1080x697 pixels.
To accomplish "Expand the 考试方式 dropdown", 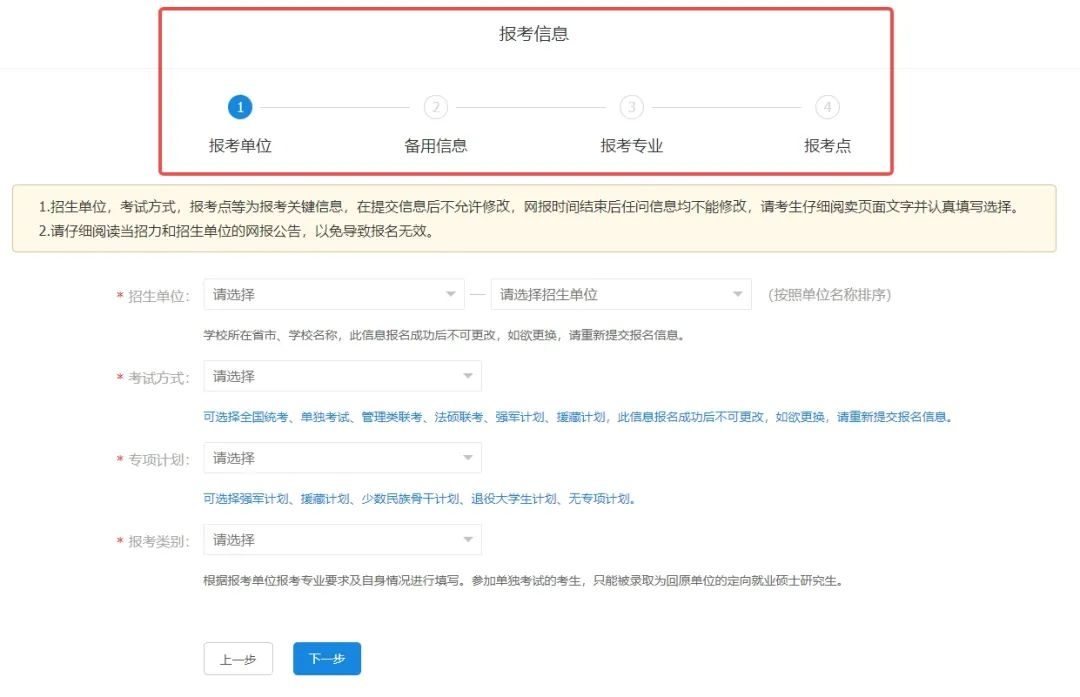I will (x=342, y=376).
